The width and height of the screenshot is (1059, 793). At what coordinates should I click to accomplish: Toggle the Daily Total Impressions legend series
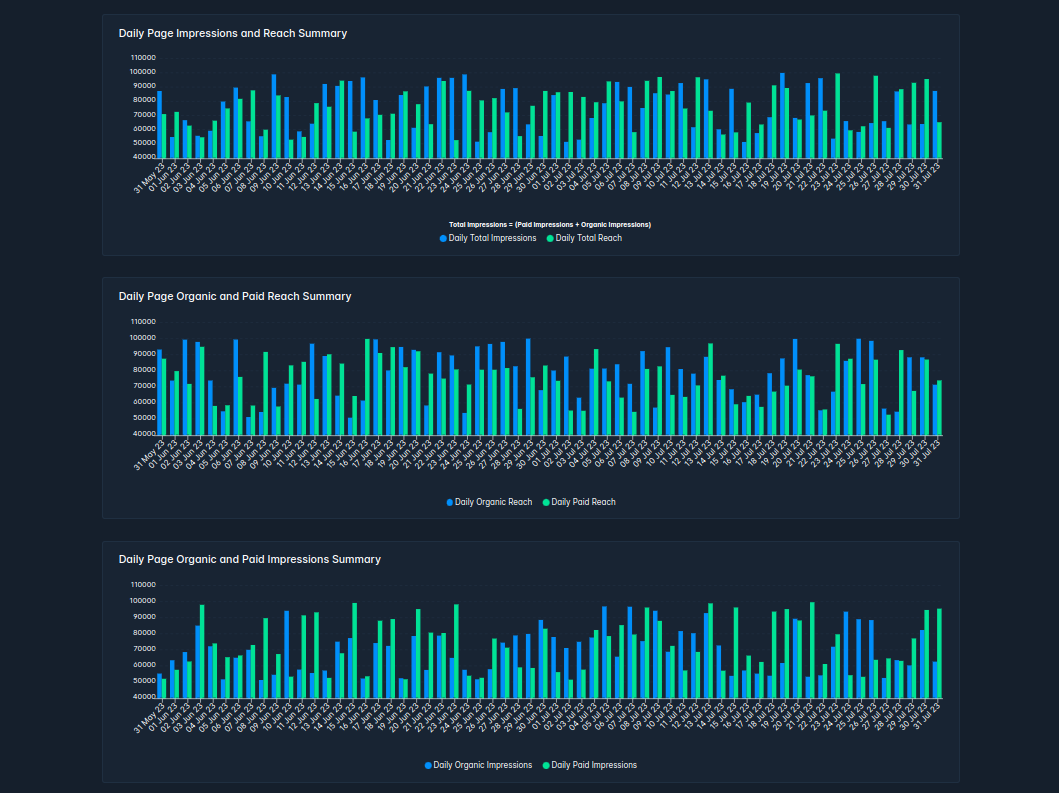(x=488, y=238)
